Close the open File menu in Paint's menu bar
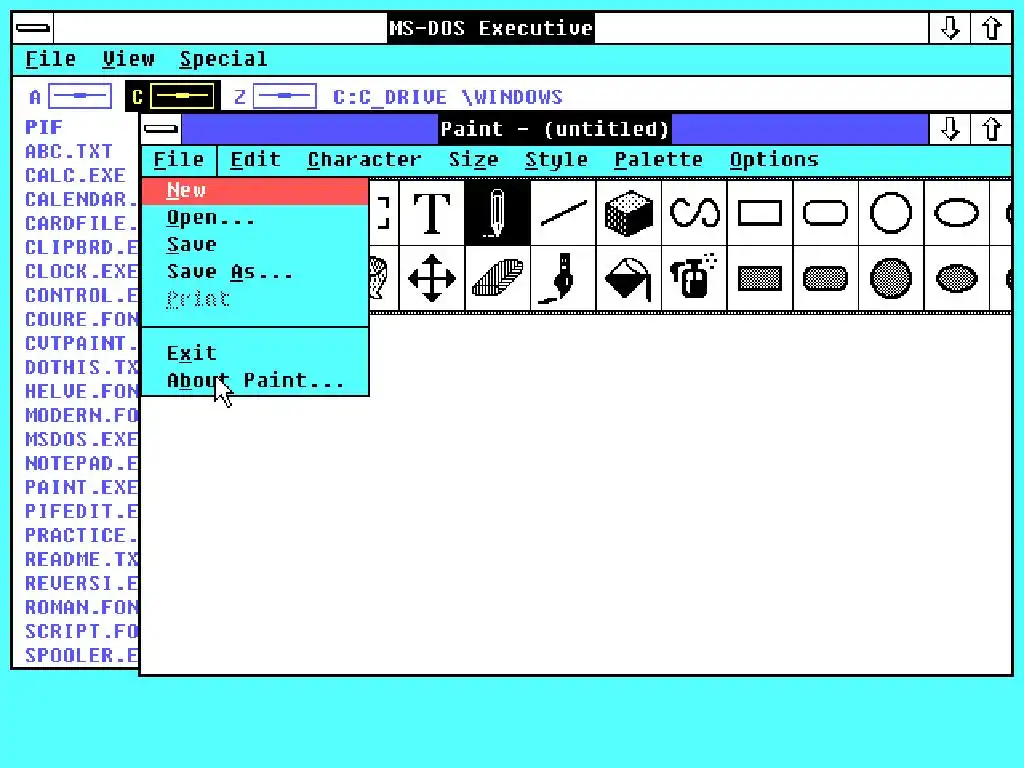Screen dimensions: 1024x768 click(179, 160)
